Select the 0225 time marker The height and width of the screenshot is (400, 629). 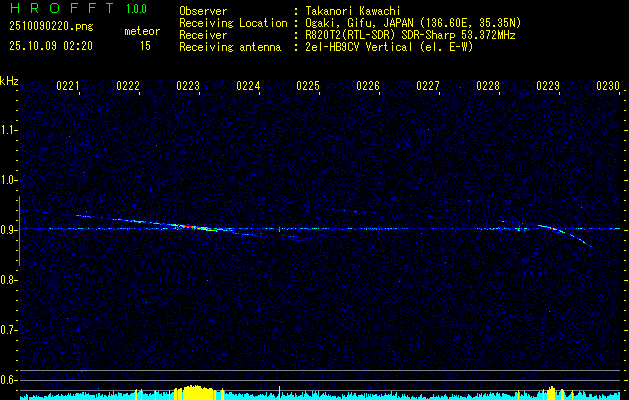tap(308, 87)
